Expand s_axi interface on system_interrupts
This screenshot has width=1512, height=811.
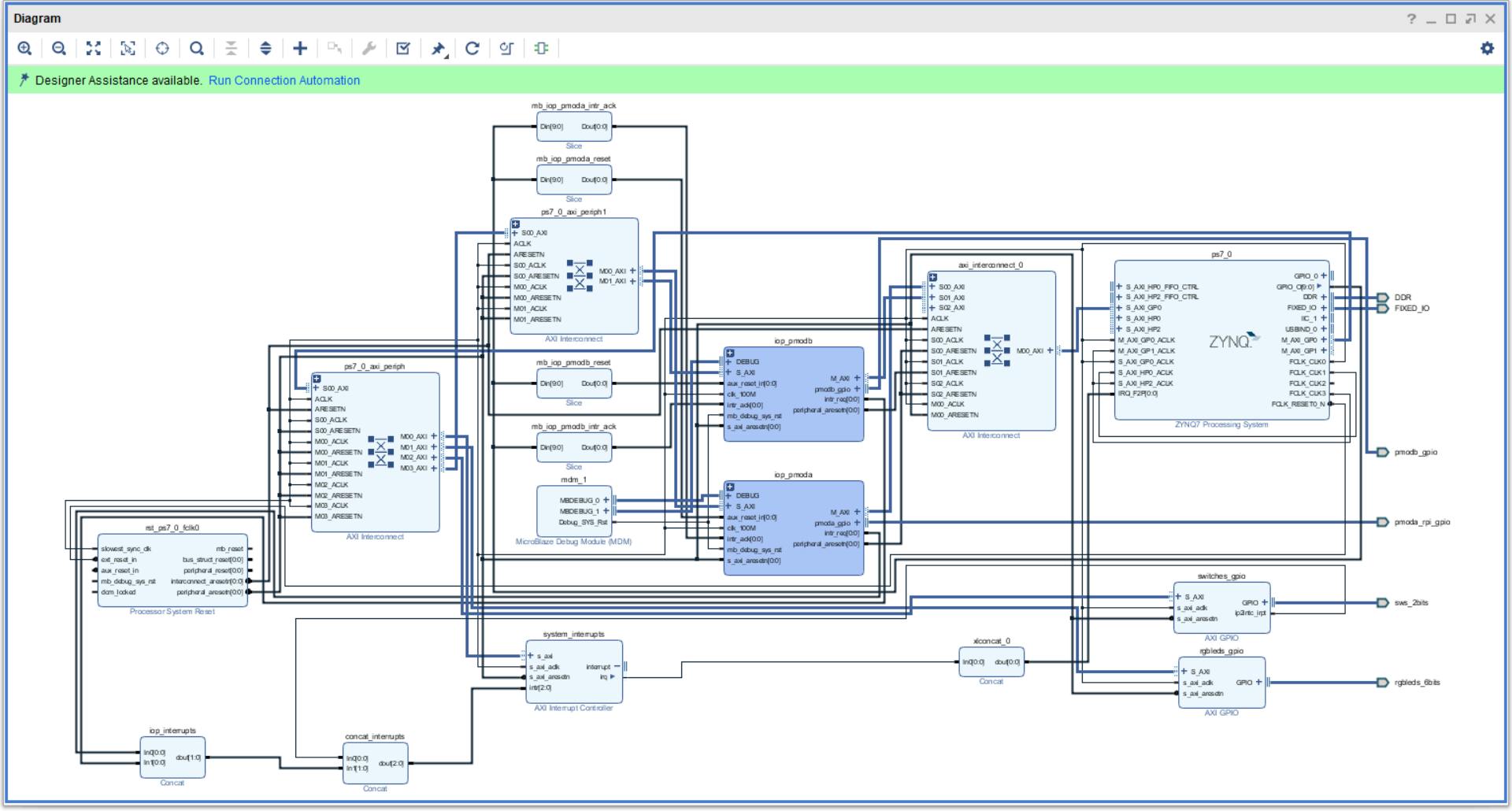531,656
